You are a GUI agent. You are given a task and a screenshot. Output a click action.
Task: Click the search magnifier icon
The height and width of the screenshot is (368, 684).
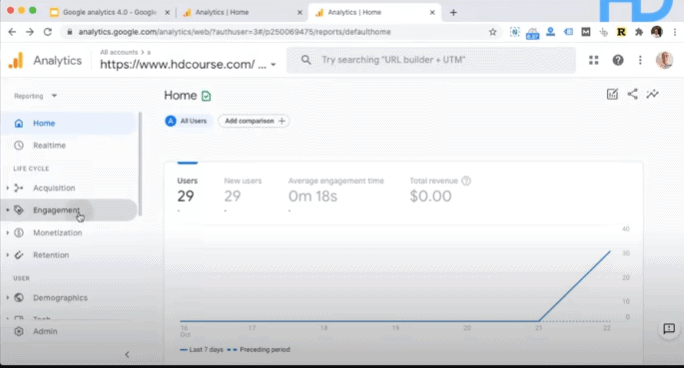(306, 60)
